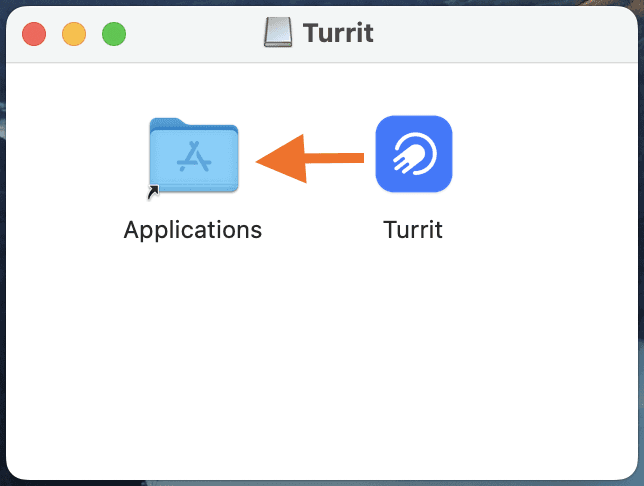The width and height of the screenshot is (644, 486).
Task: Click the "Applications" folder label
Action: point(193,230)
